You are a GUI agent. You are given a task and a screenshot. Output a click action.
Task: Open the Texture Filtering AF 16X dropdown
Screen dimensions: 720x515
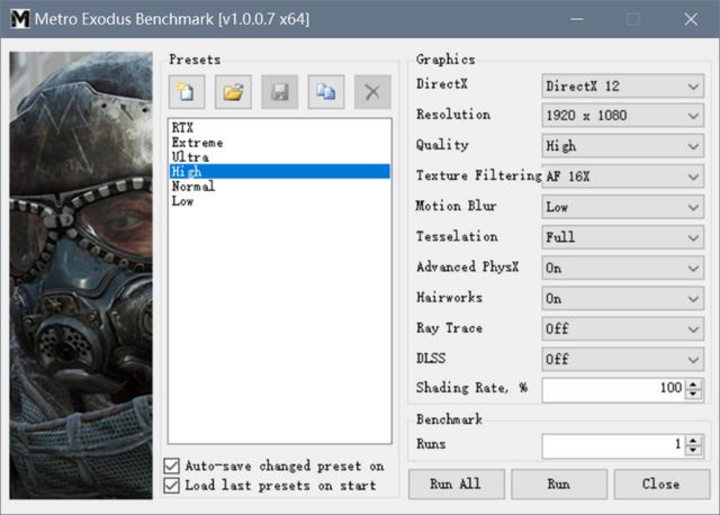point(623,176)
